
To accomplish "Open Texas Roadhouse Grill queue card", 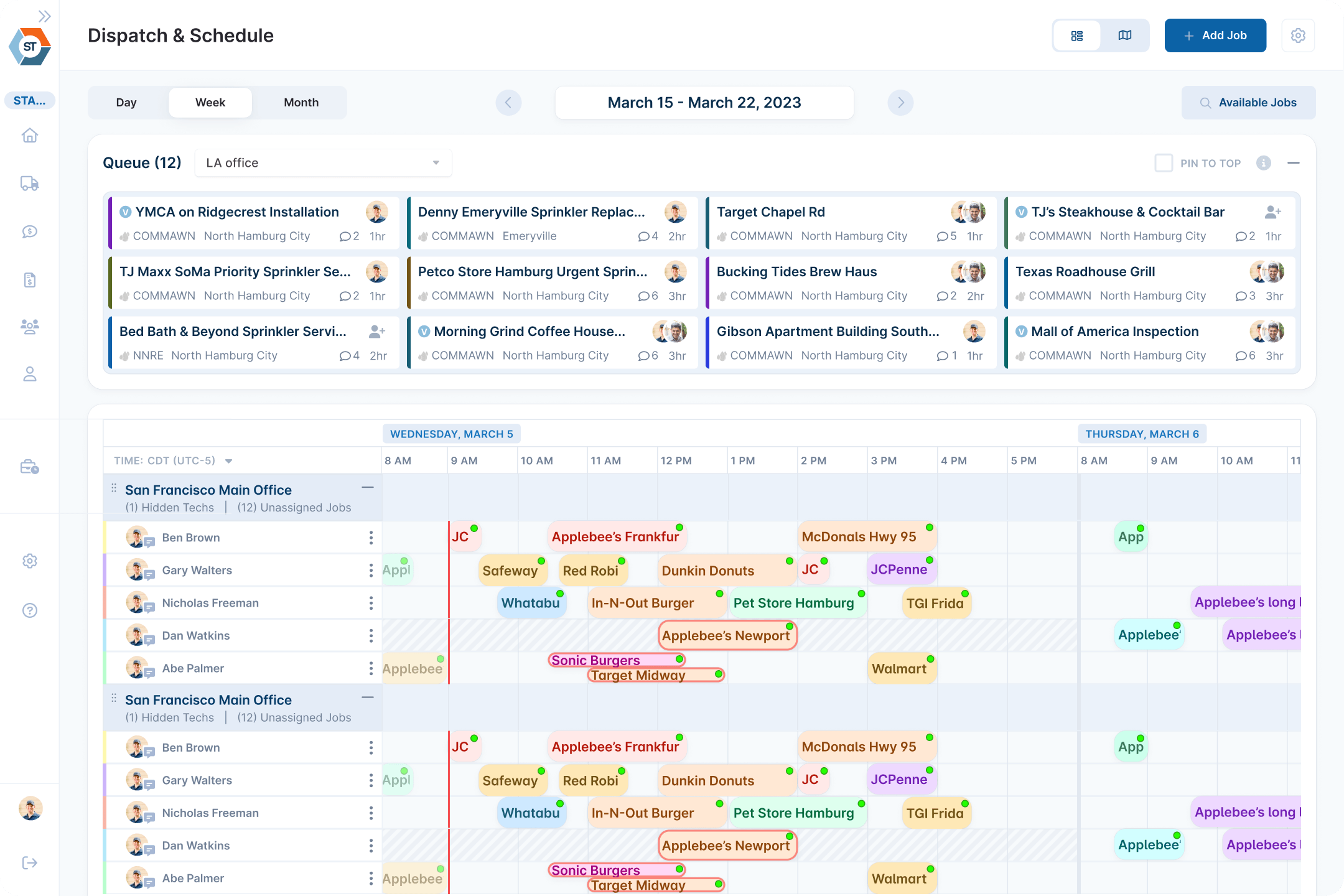I will tap(1150, 283).
